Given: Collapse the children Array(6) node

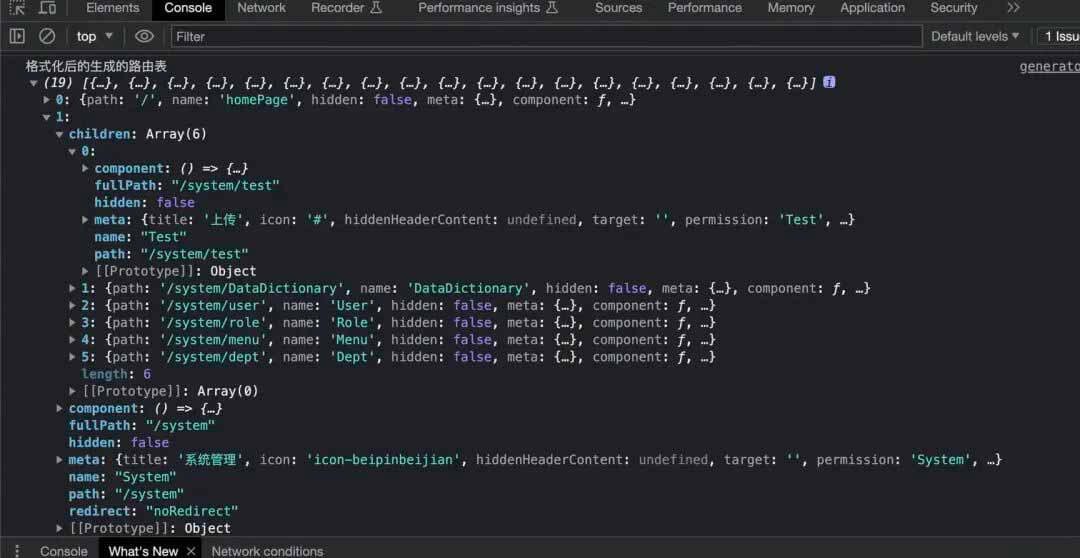Looking at the screenshot, I should pos(60,134).
